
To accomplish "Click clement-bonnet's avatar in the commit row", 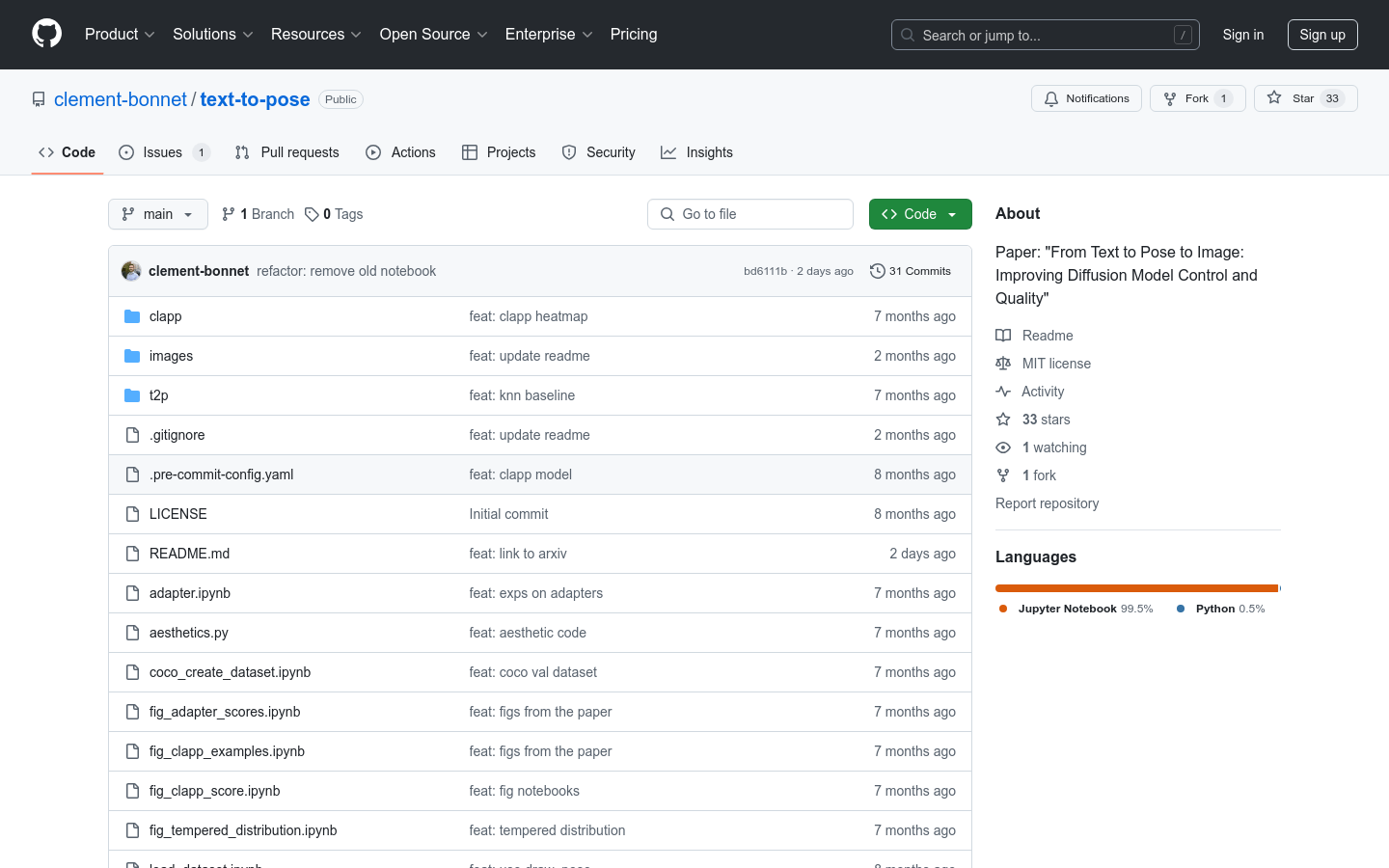I will coord(131,271).
